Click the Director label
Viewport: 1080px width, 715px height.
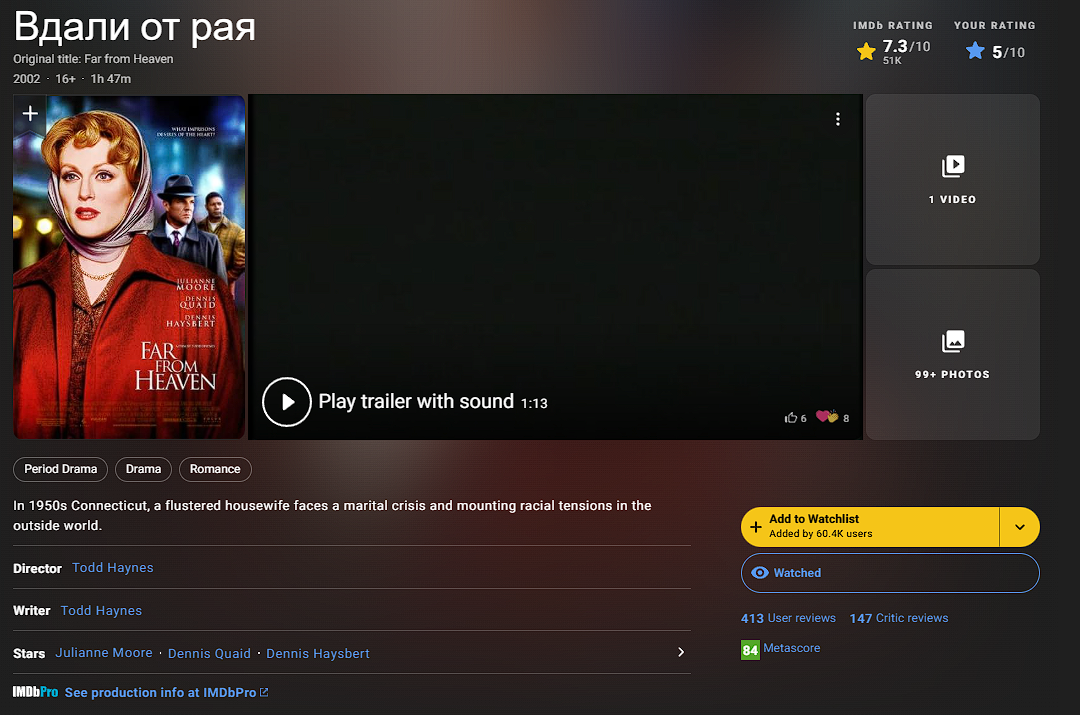click(x=37, y=568)
